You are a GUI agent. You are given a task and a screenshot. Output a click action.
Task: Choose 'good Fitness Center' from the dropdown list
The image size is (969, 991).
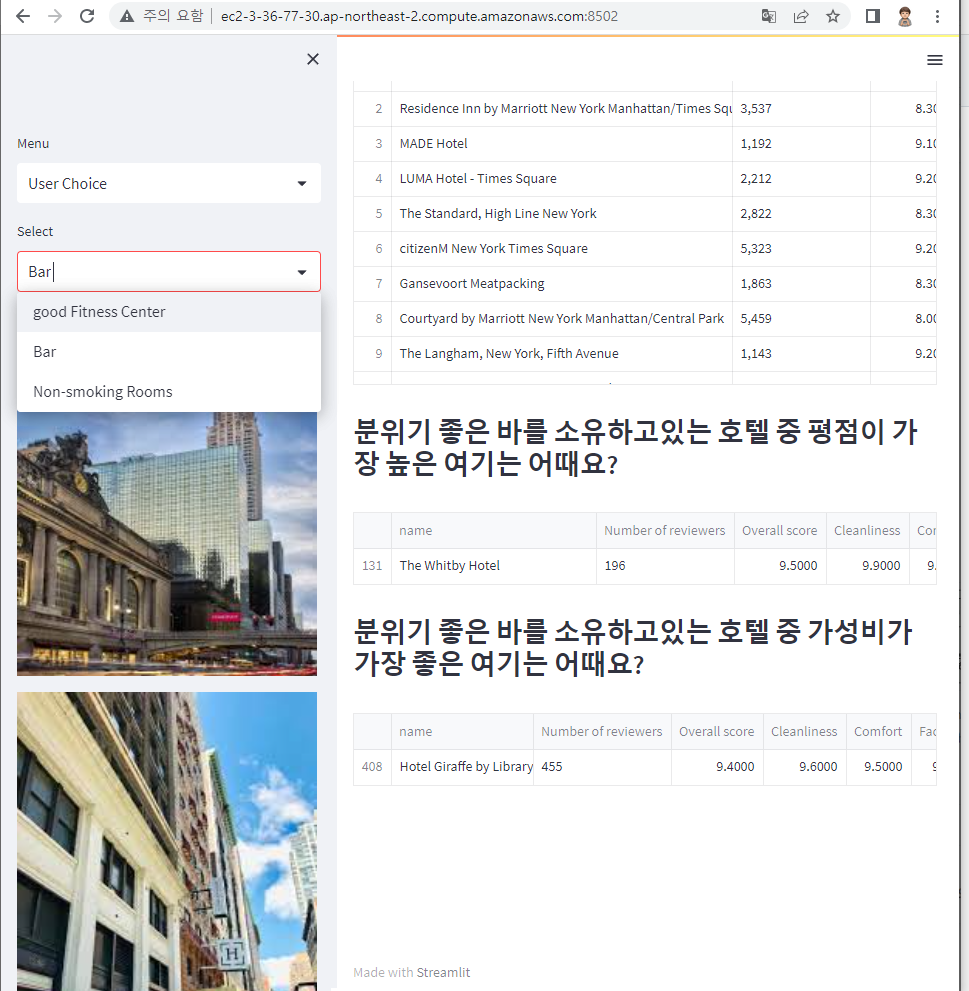click(99, 311)
